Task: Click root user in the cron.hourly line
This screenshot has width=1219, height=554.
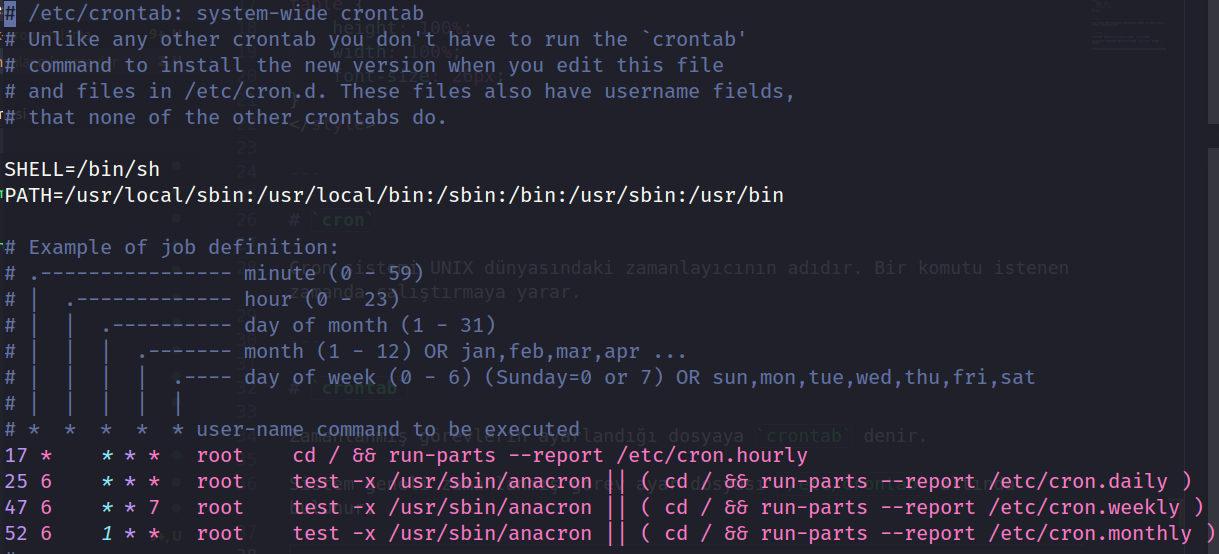Action: pyautogui.click(x=220, y=456)
